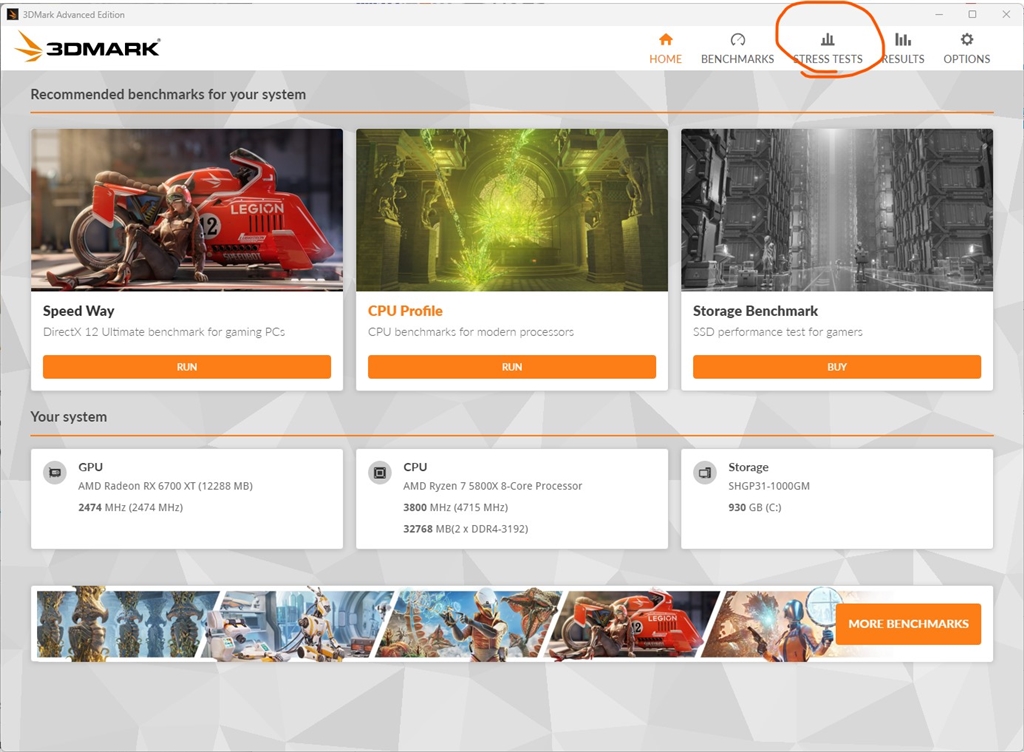
Task: Click the 3DMark Advanced Edition window title
Action: 74,14
